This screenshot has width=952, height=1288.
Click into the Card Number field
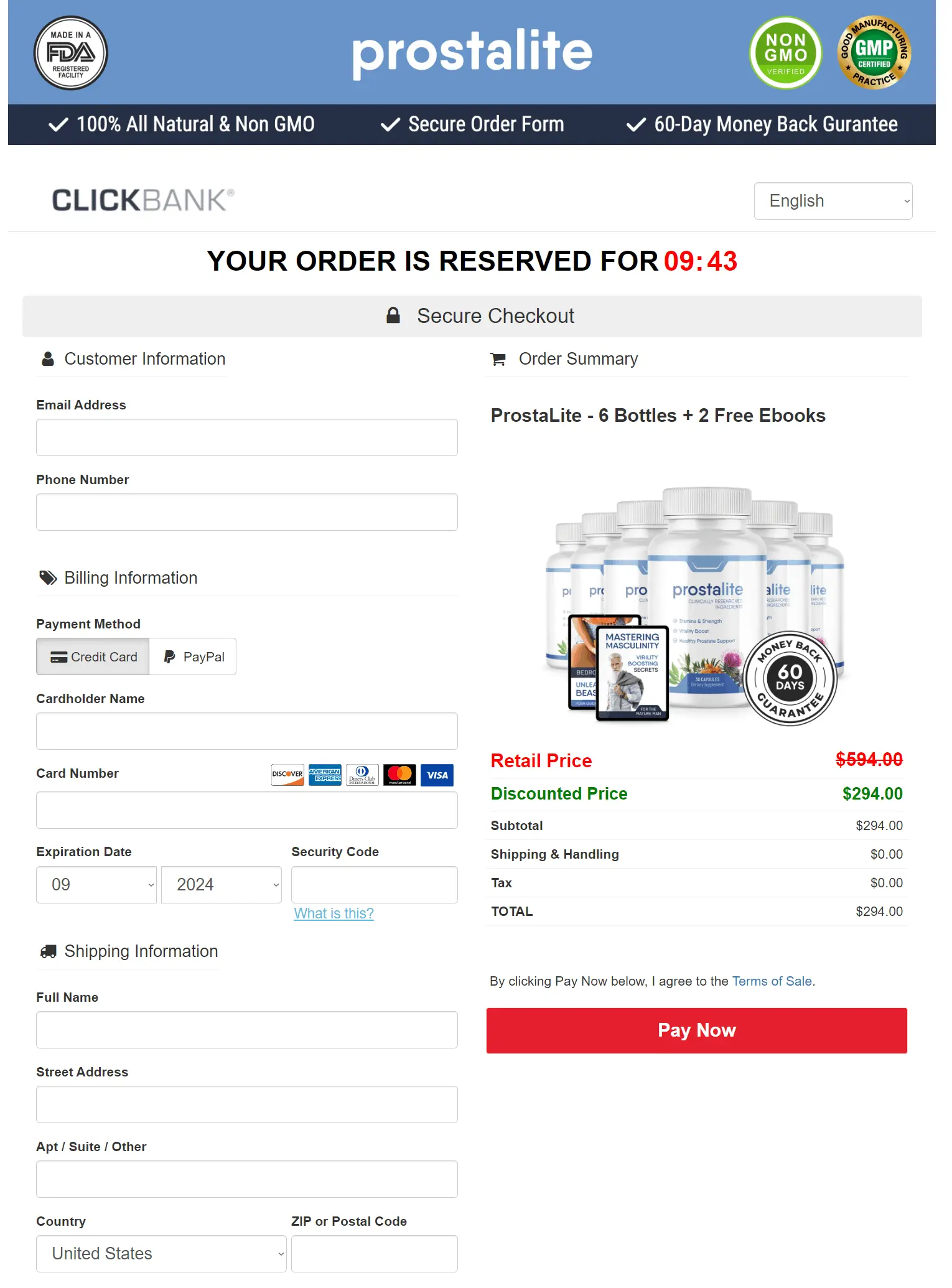247,810
